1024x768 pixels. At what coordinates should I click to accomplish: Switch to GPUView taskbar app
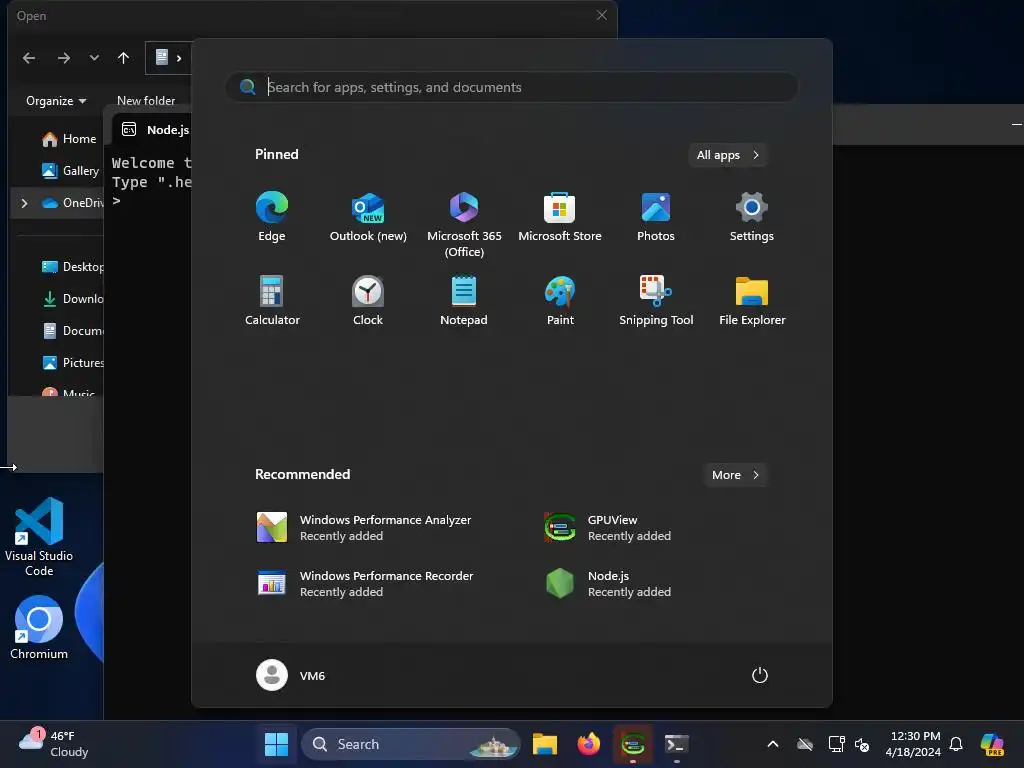[x=632, y=744]
